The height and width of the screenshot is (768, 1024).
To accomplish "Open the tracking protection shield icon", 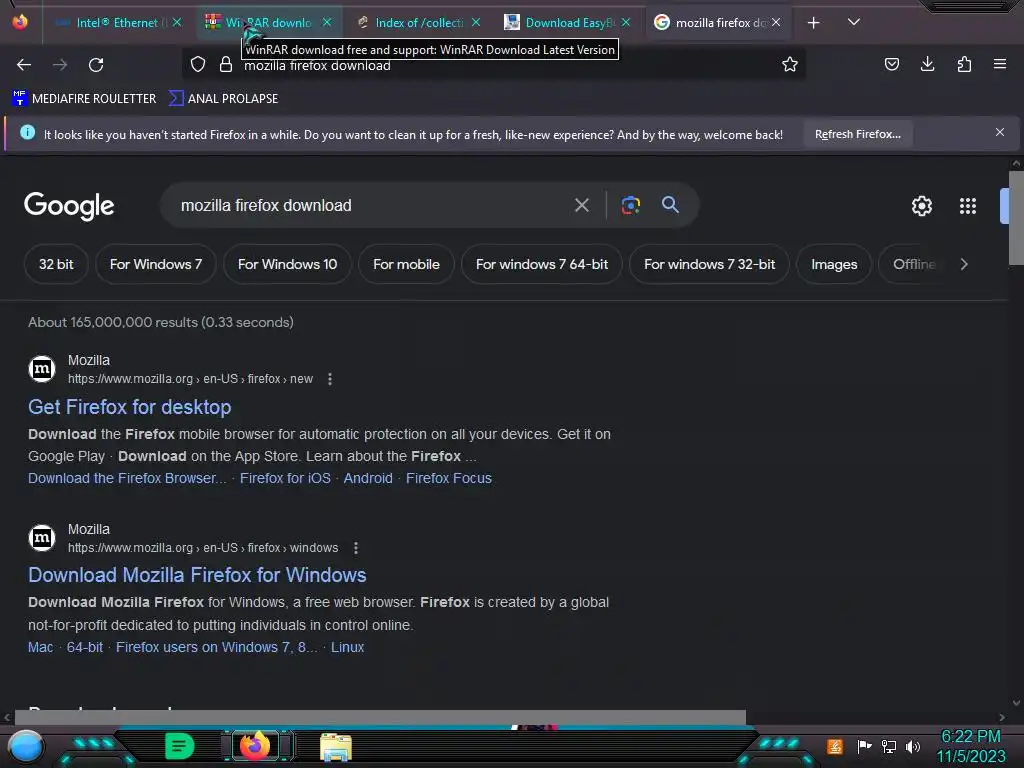I will (198, 64).
